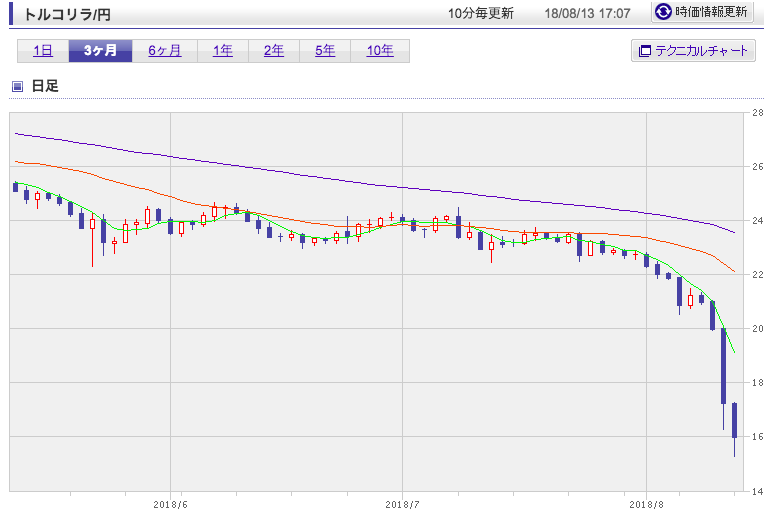The height and width of the screenshot is (512, 769).
Task: Open the テクニカルチャート button
Action: 693,51
